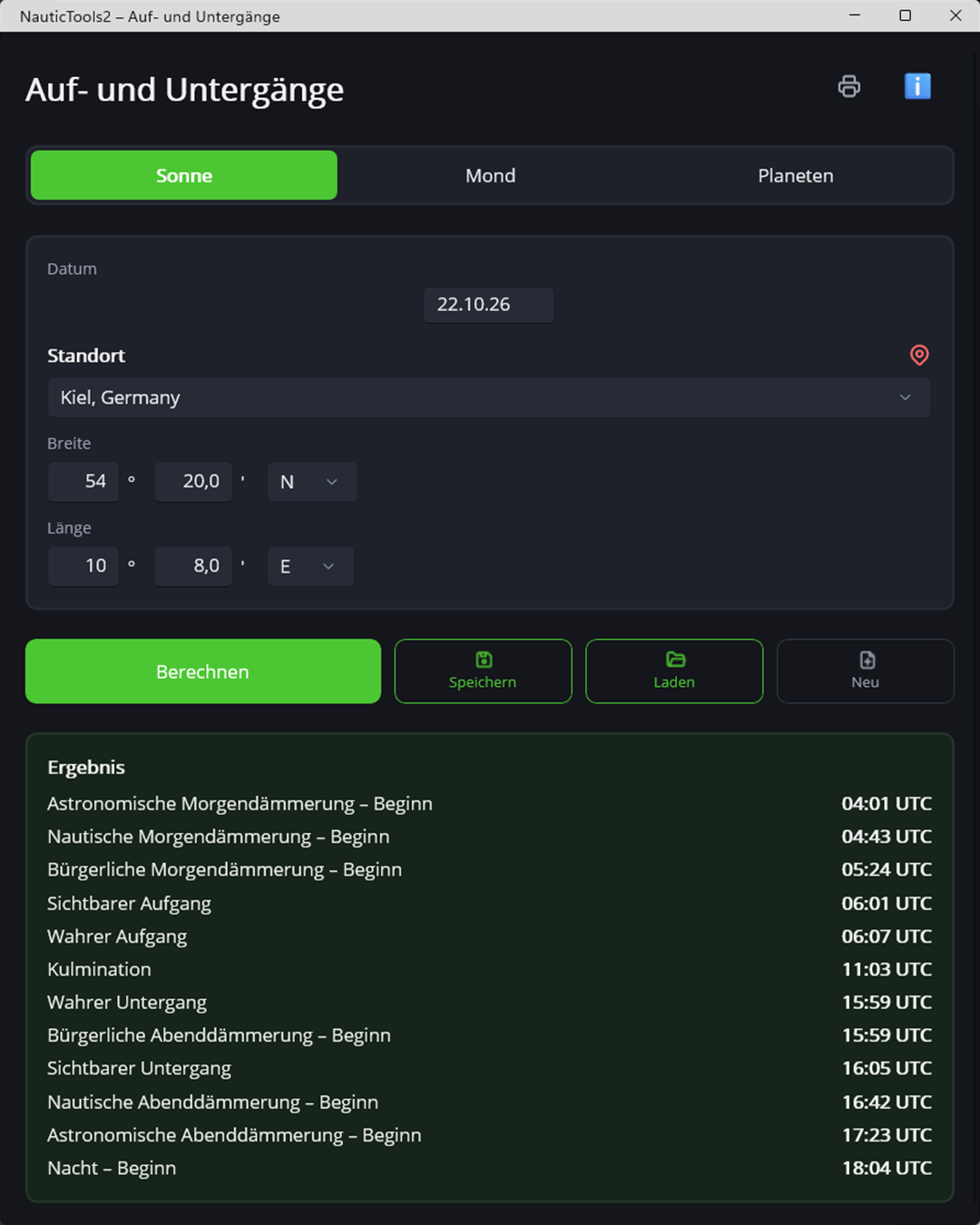Select the 'Astronomische Morgendämmerung – Beginn' row label
The height and width of the screenshot is (1225, 980).
[x=240, y=804]
